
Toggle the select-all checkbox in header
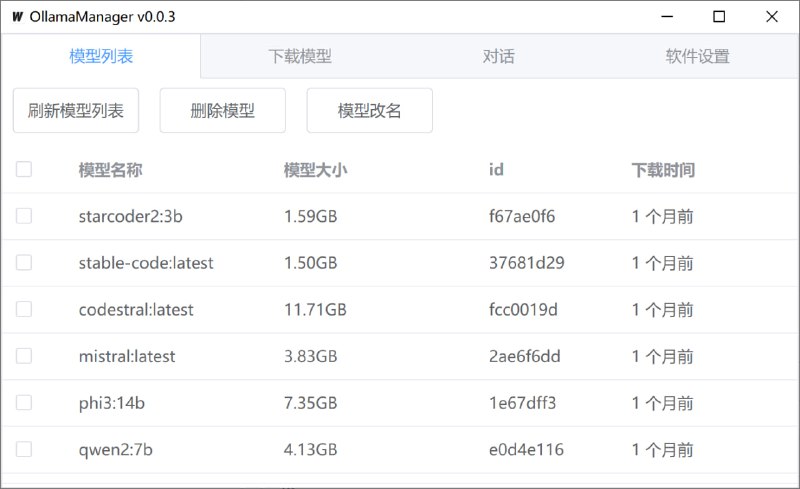(x=24, y=170)
